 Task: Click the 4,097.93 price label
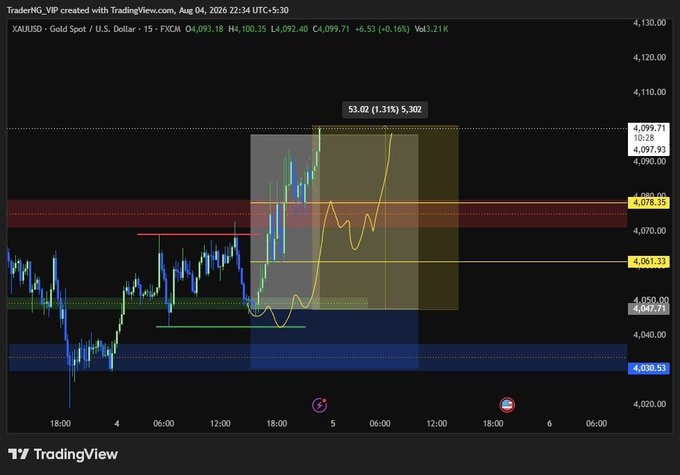(649, 150)
